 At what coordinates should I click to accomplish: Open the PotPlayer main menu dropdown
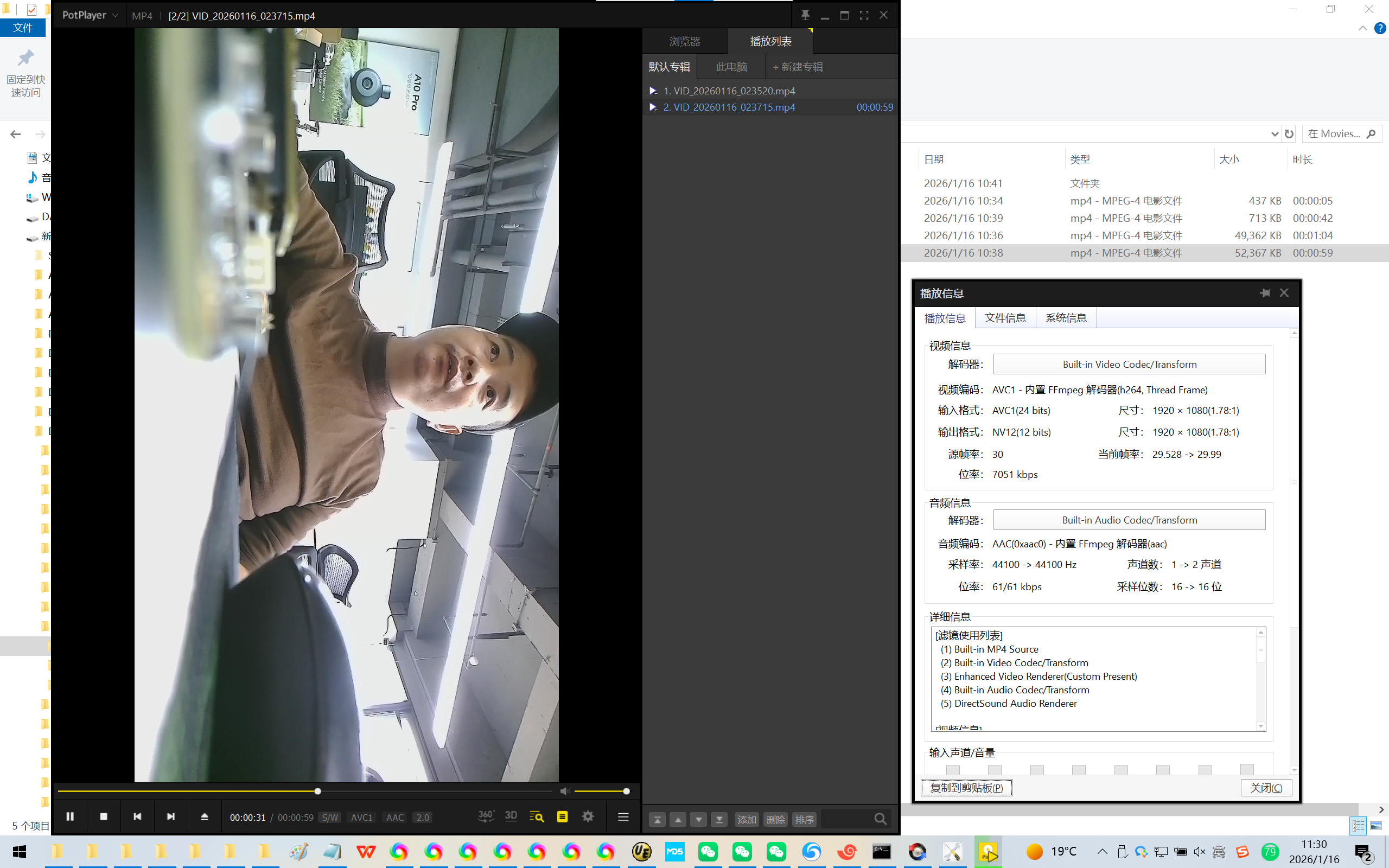(x=90, y=16)
